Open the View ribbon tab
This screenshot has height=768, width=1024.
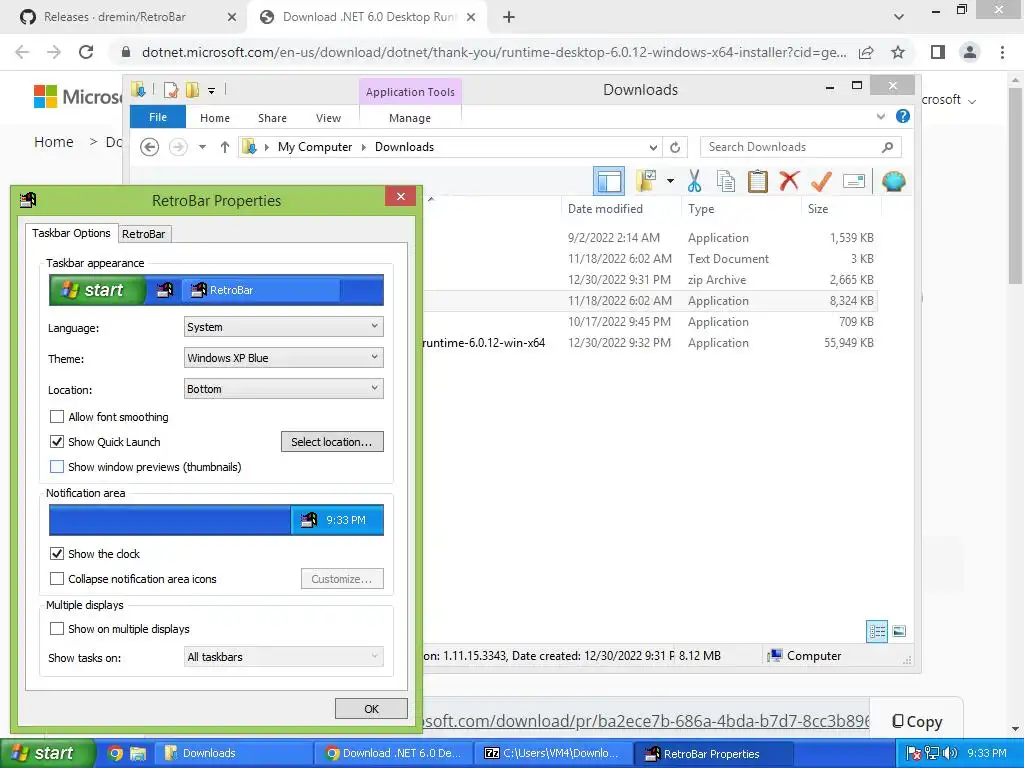[328, 118]
